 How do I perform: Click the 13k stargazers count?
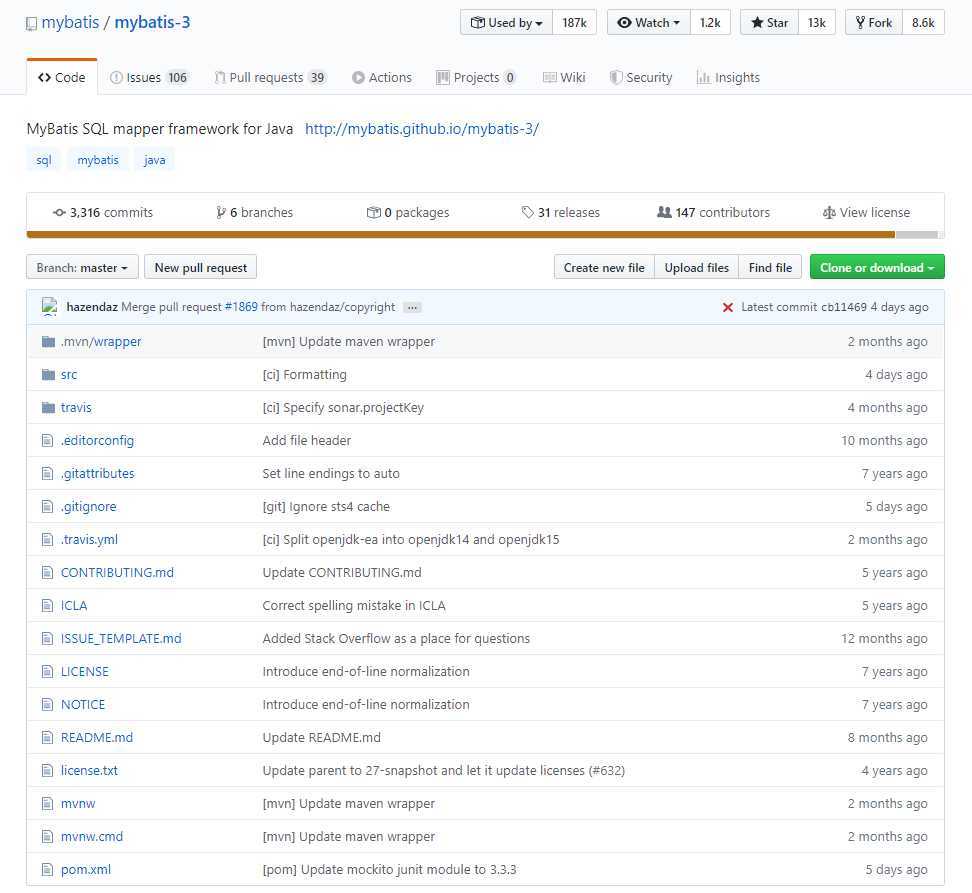point(817,23)
